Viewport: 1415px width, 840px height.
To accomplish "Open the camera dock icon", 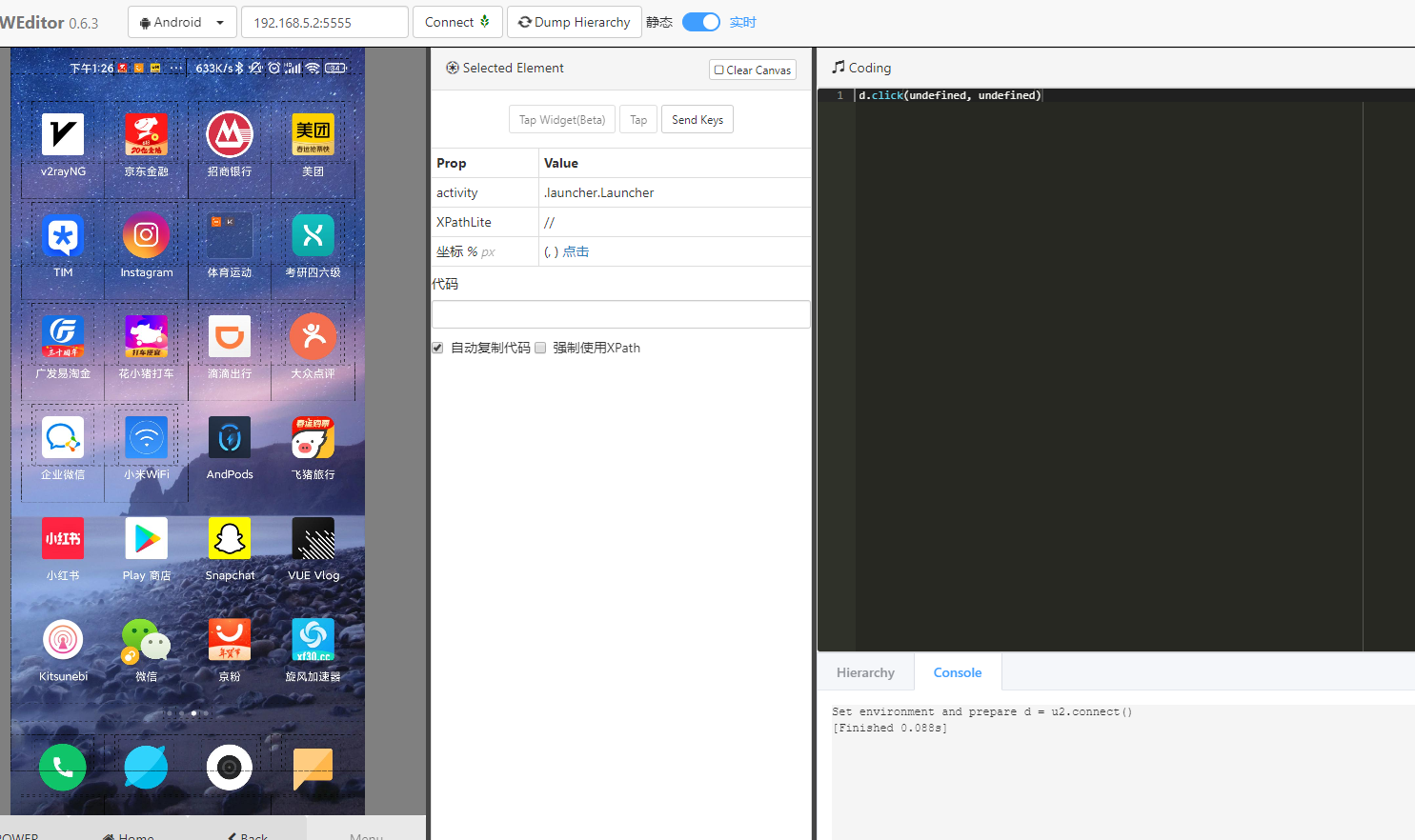I will pos(230,767).
